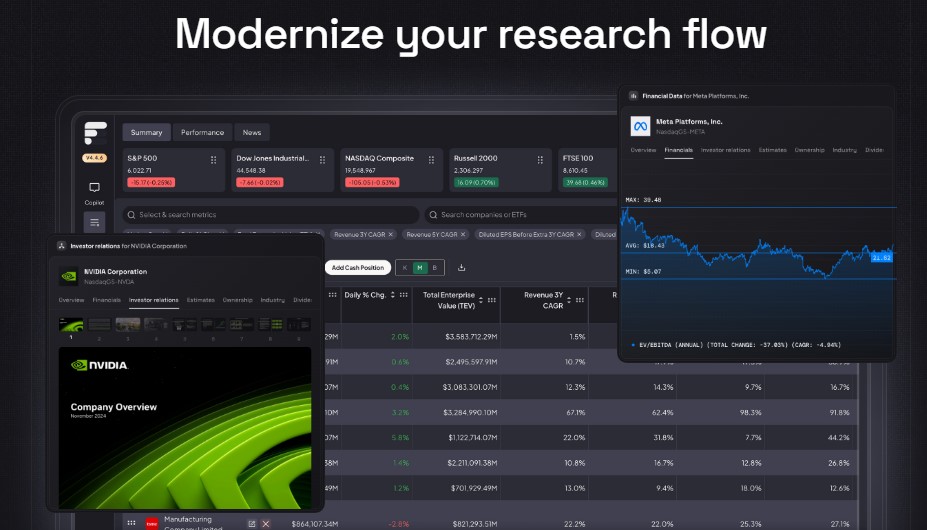
Task: Click drag handle on NASDAQ Composite card
Action: tap(431, 160)
